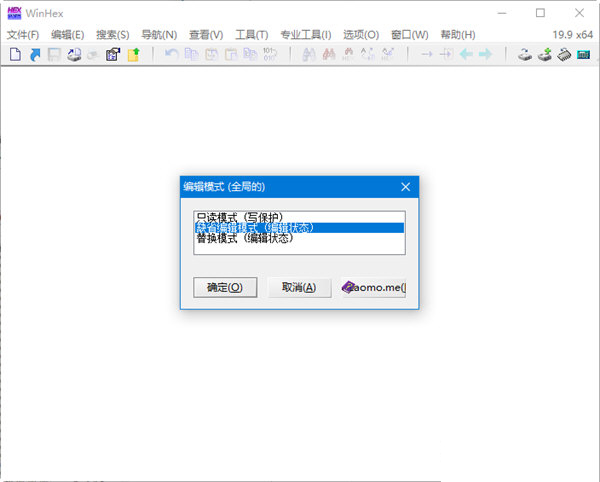Click the blue calculator icon on toolbar's right end

pyautogui.click(x=583, y=55)
